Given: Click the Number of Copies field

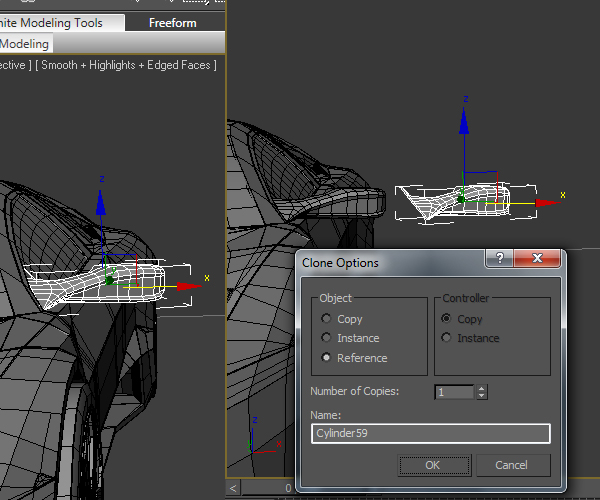Looking at the screenshot, I should point(454,392).
